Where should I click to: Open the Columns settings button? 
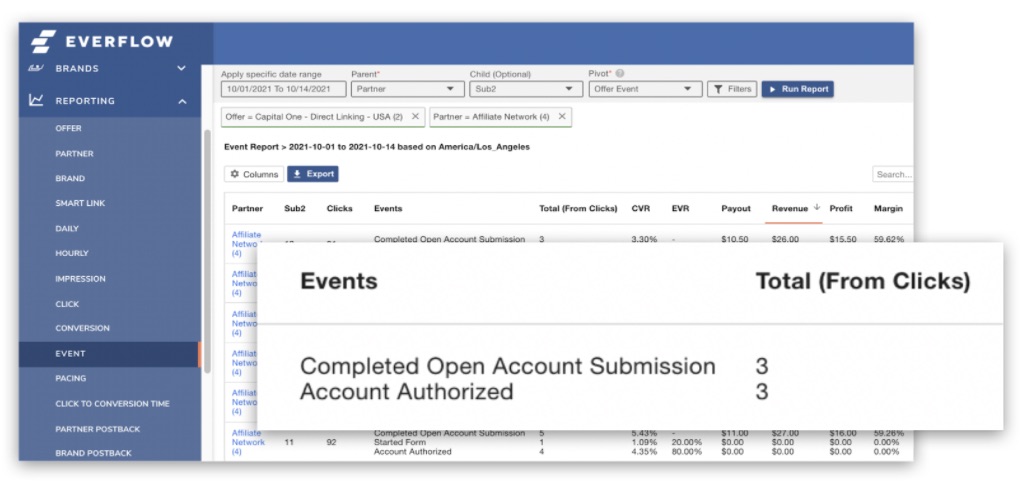(x=254, y=174)
